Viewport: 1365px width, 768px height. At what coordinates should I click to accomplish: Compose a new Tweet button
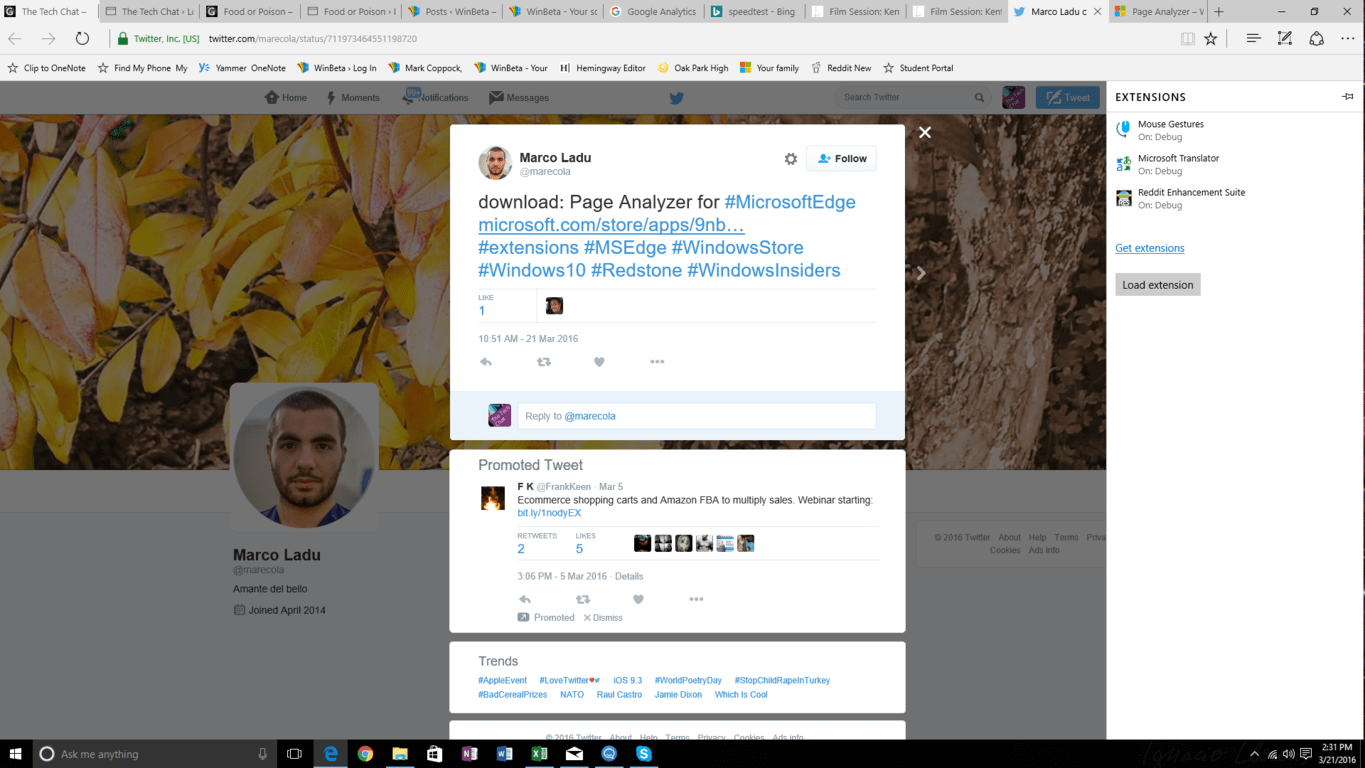[1067, 97]
